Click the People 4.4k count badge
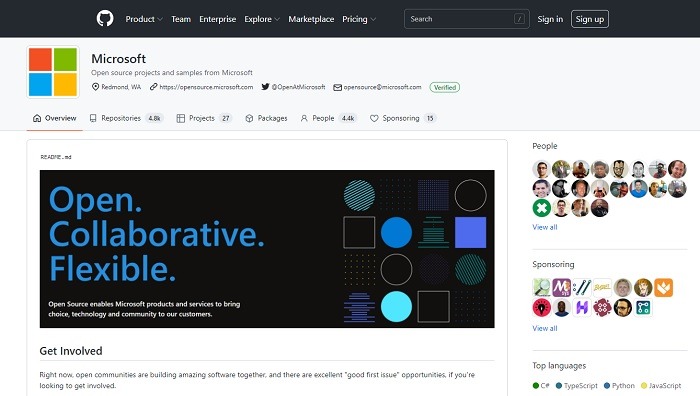The width and height of the screenshot is (700, 396). 348,118
